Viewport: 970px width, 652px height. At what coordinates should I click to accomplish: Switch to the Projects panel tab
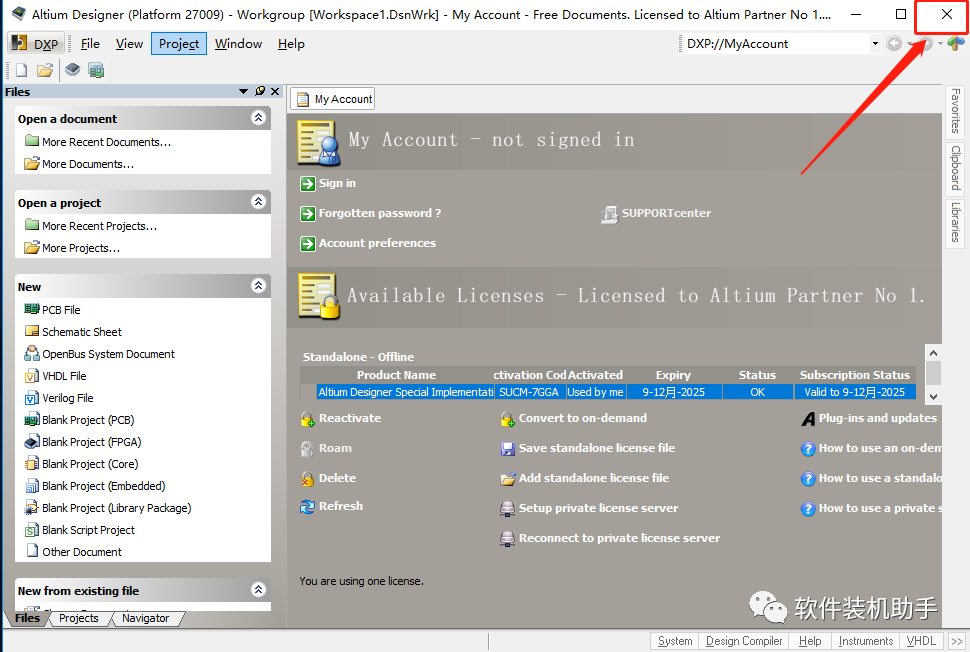point(79,618)
